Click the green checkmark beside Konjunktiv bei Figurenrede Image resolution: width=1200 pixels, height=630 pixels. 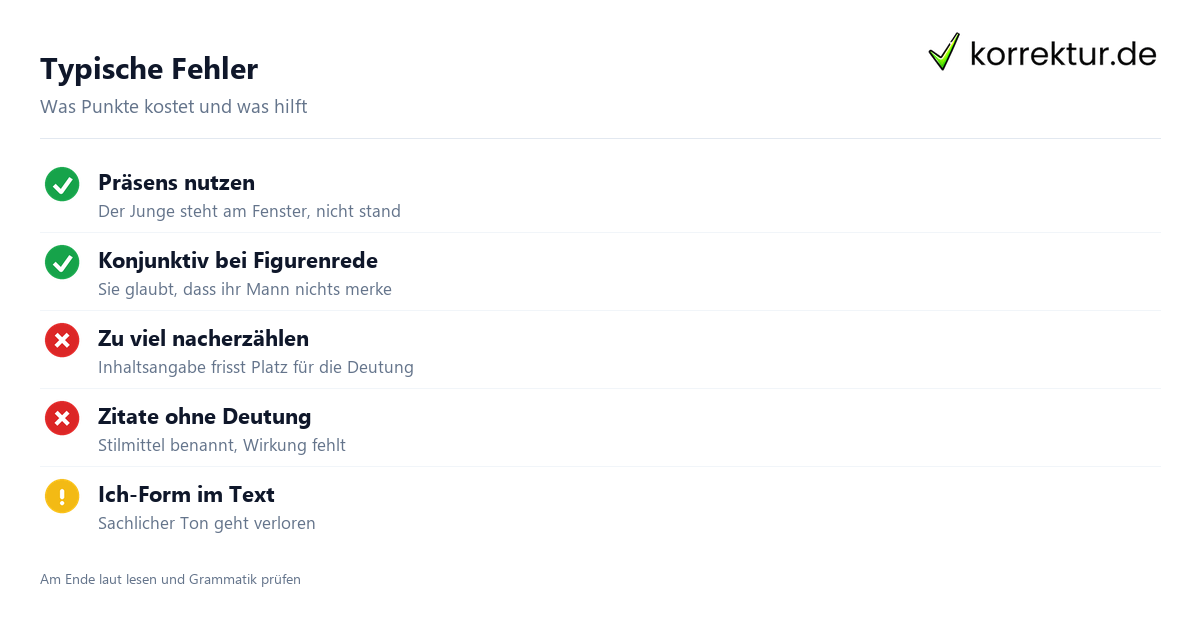click(x=62, y=262)
